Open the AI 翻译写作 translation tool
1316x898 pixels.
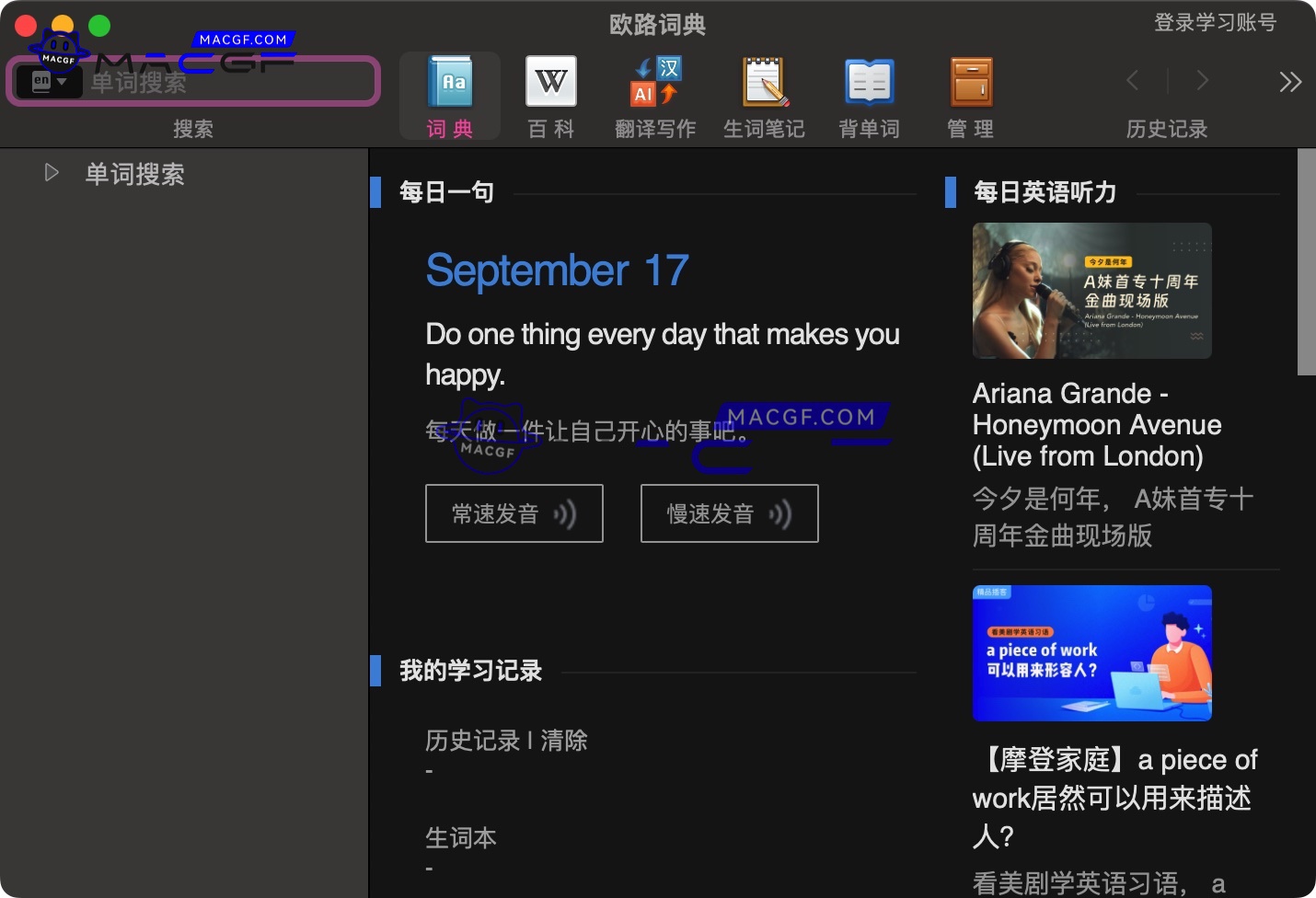(654, 95)
